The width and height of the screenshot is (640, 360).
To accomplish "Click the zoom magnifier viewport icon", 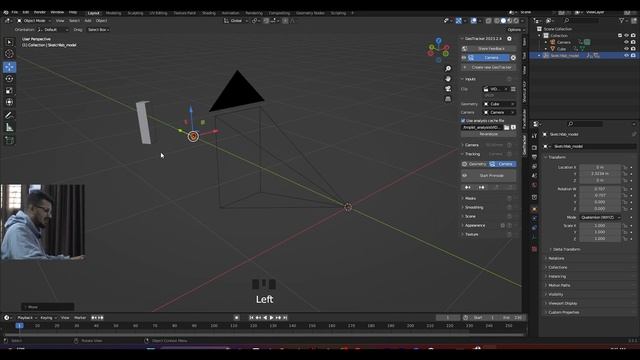I will 448,69.
